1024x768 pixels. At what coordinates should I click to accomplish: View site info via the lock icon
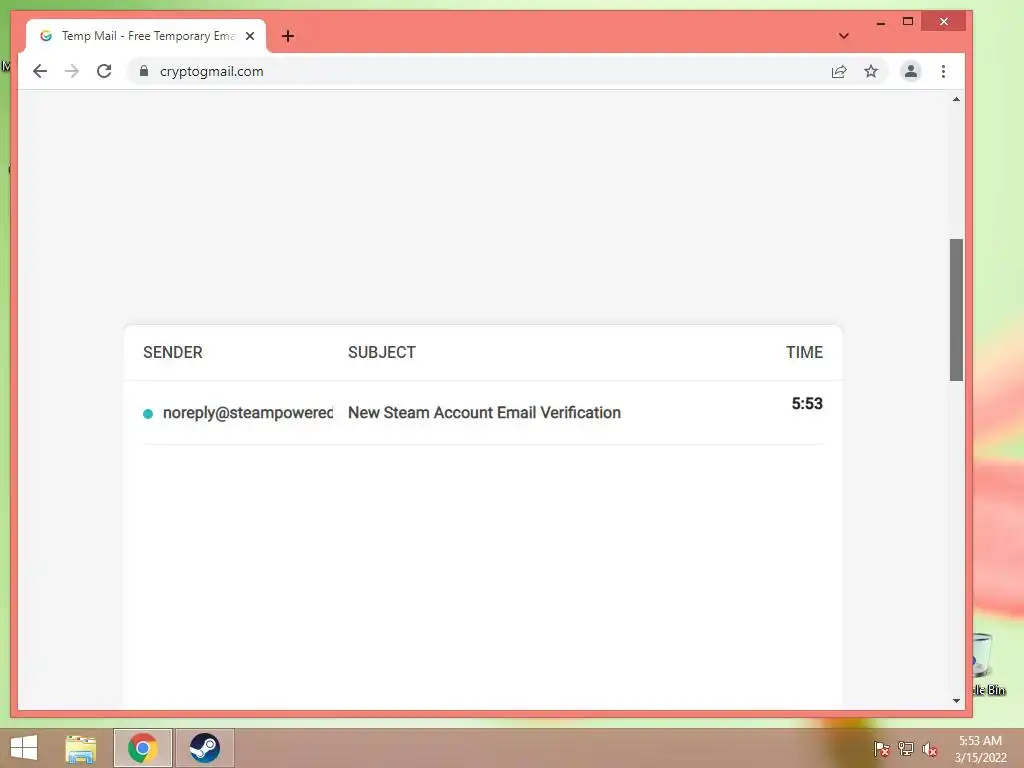[144, 71]
